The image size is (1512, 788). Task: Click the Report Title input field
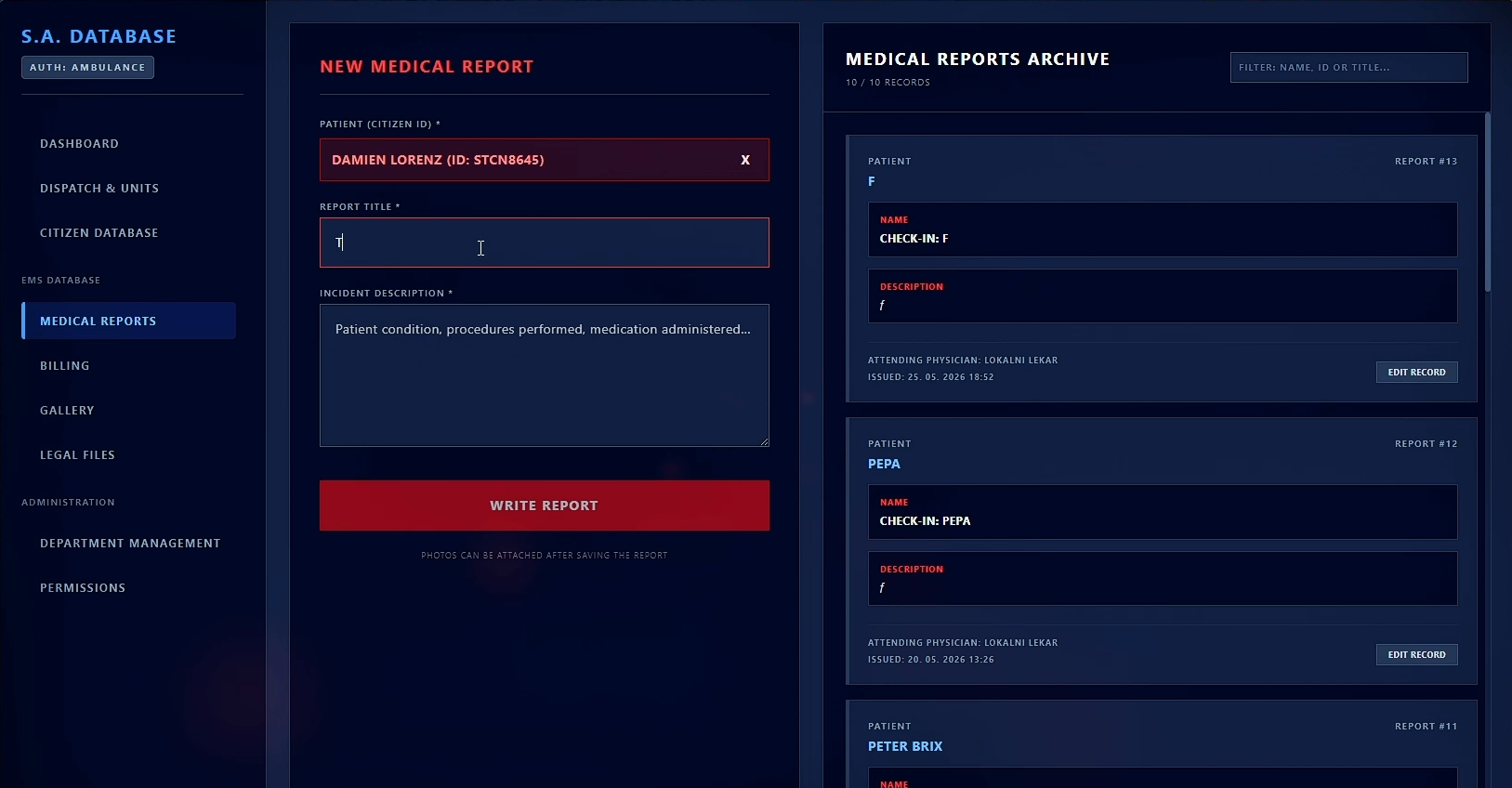point(545,243)
